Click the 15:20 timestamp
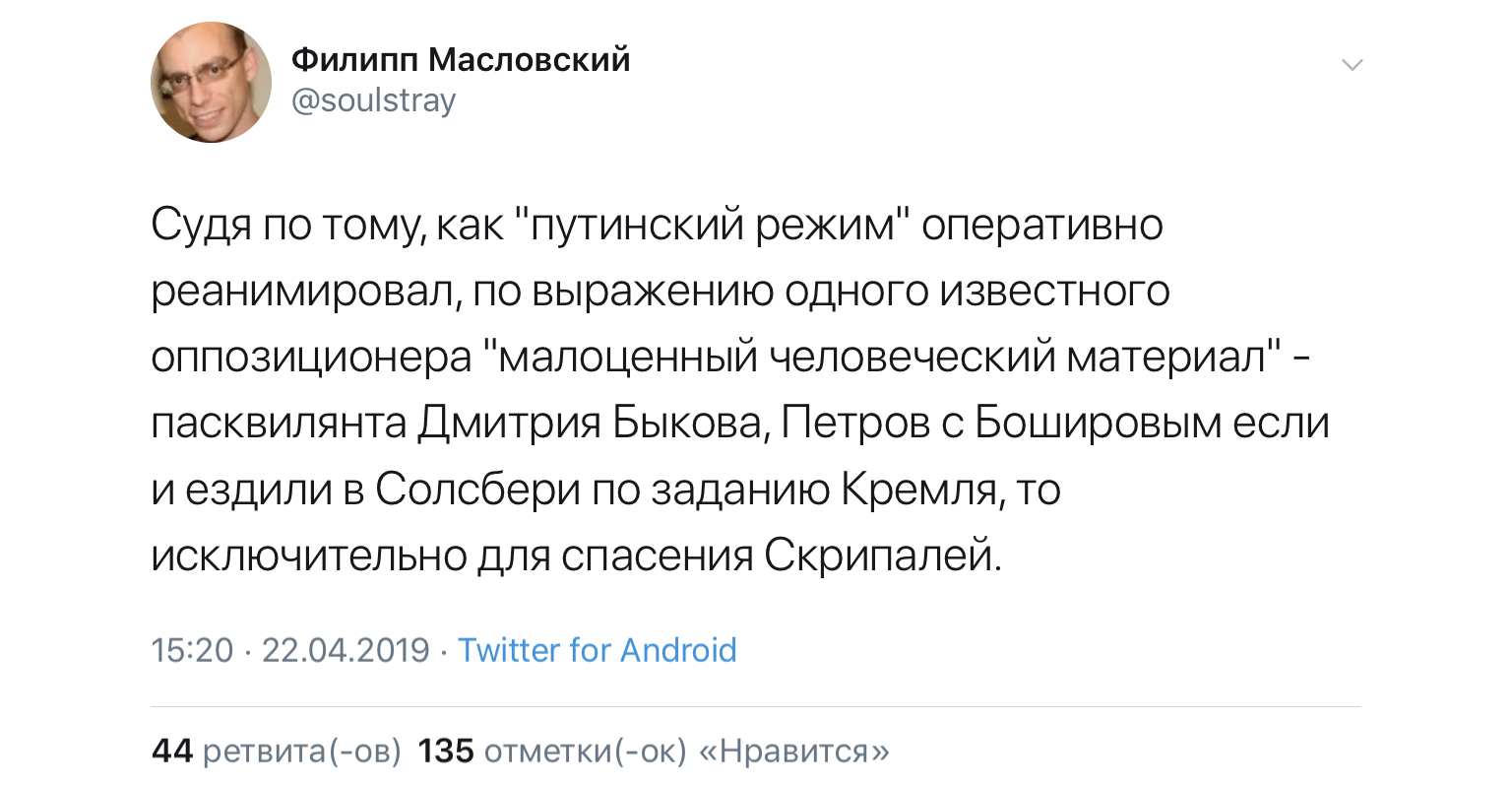1512x786 pixels. pyautogui.click(x=193, y=650)
